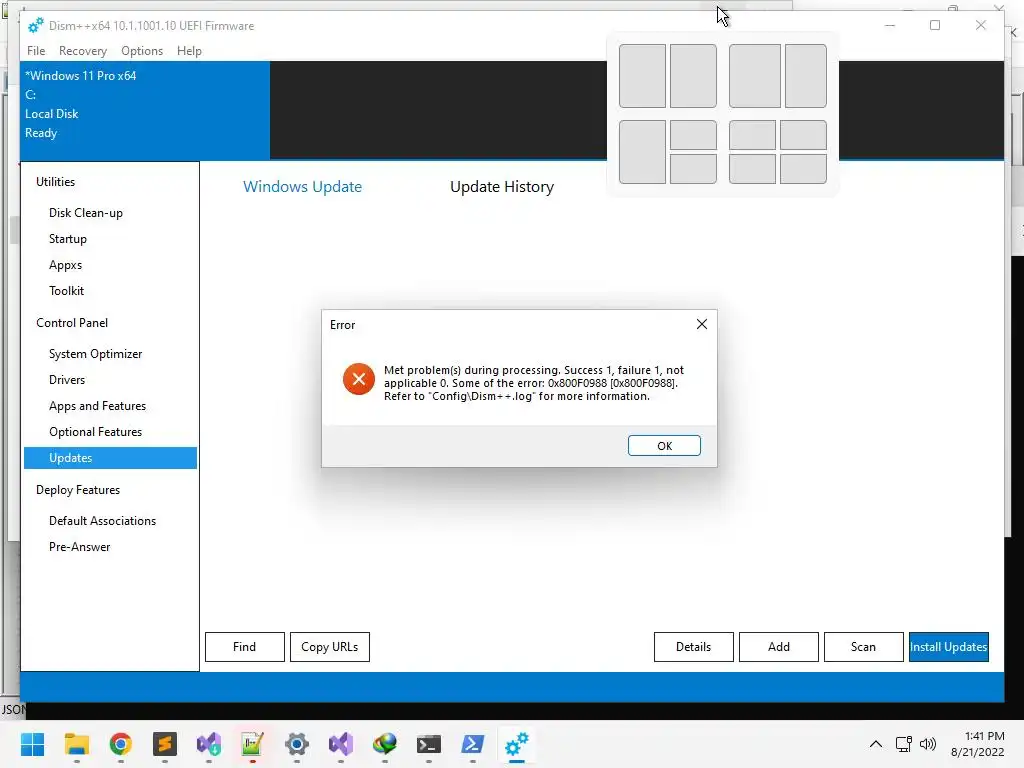Switch to the Windows Update tab
Viewport: 1024px width, 768px height.
tap(302, 187)
